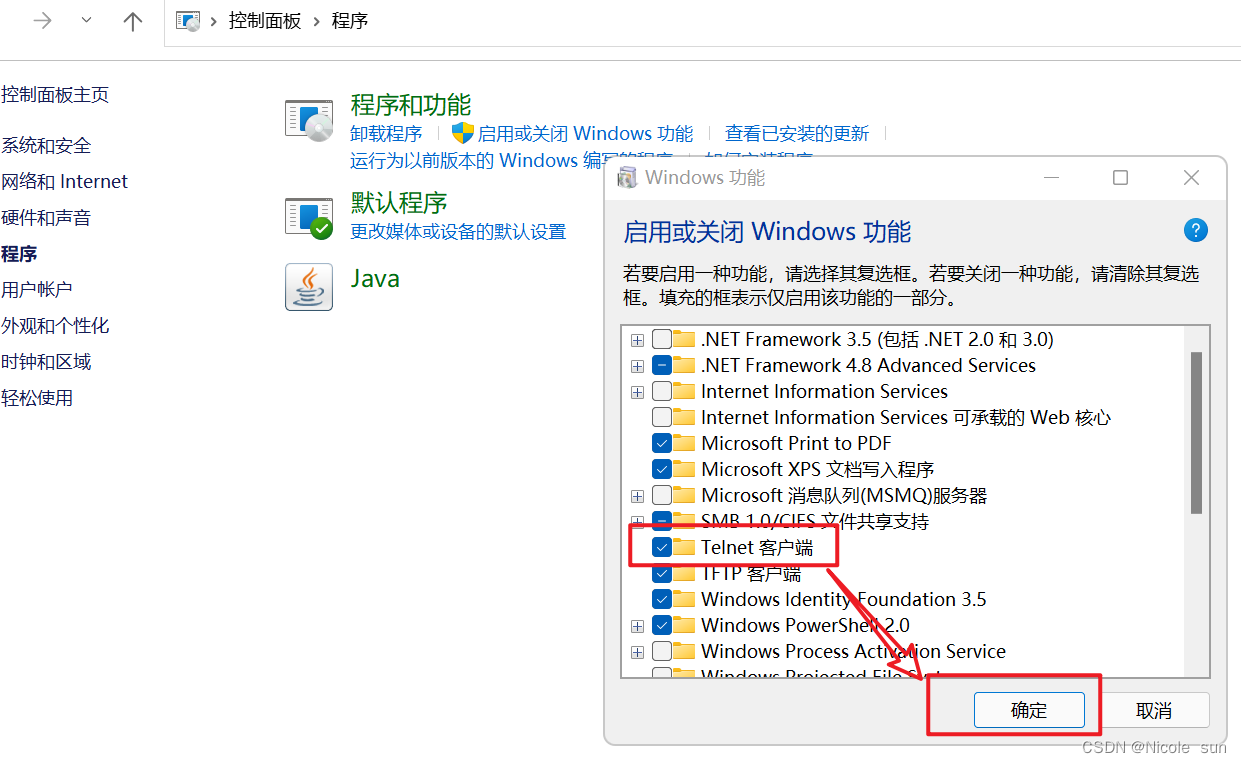1241x763 pixels.
Task: Click folder icon of Microsoft Print to PDF
Action: pyautogui.click(x=684, y=443)
